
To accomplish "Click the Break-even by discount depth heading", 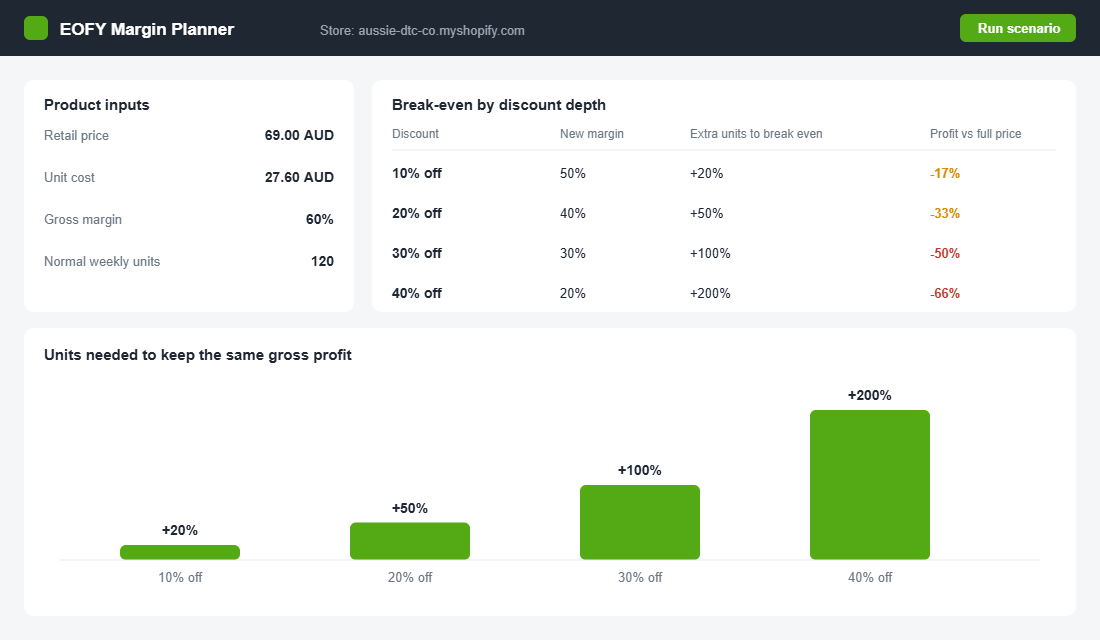I will click(x=499, y=105).
